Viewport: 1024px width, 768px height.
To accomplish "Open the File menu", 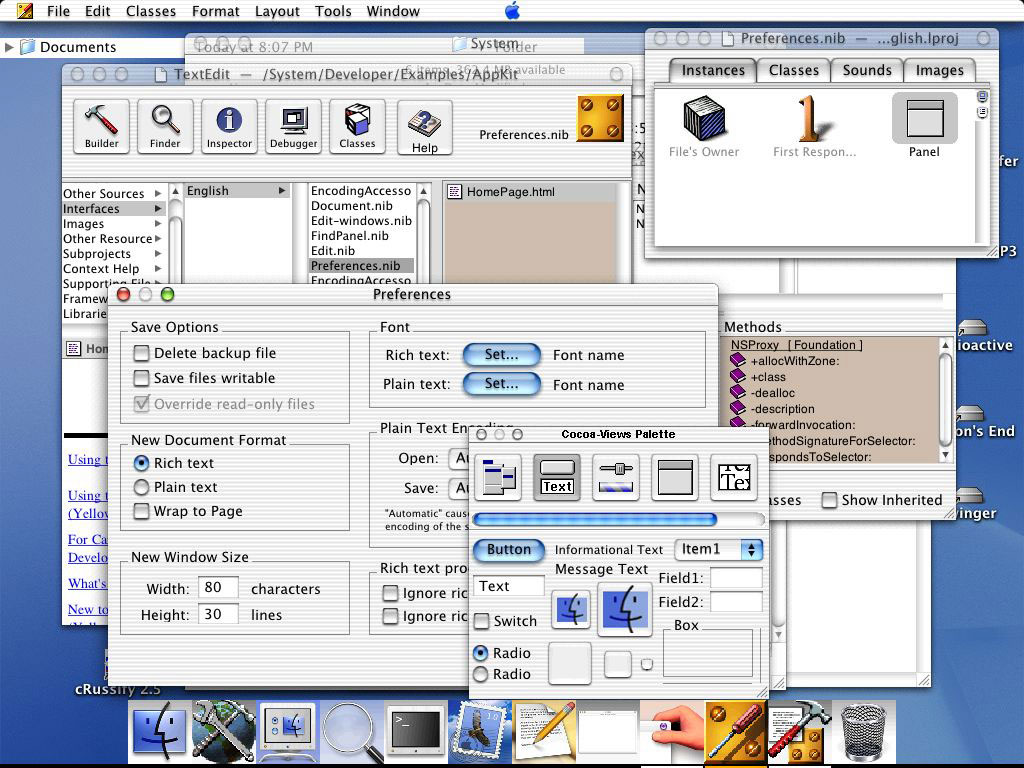I will point(58,11).
